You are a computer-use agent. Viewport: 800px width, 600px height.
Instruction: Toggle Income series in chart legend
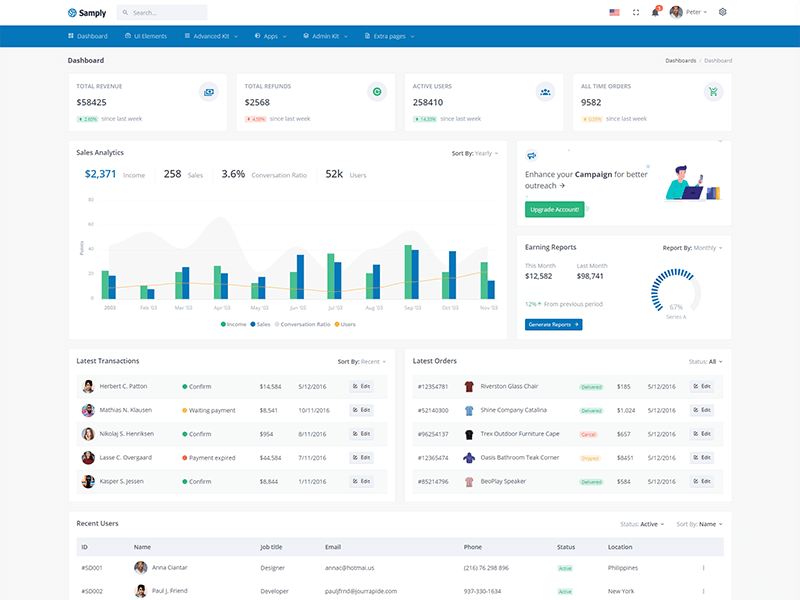[x=234, y=324]
